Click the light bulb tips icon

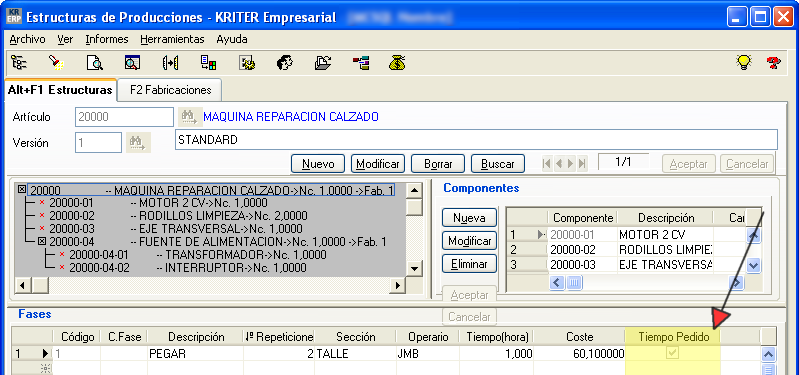pyautogui.click(x=744, y=63)
